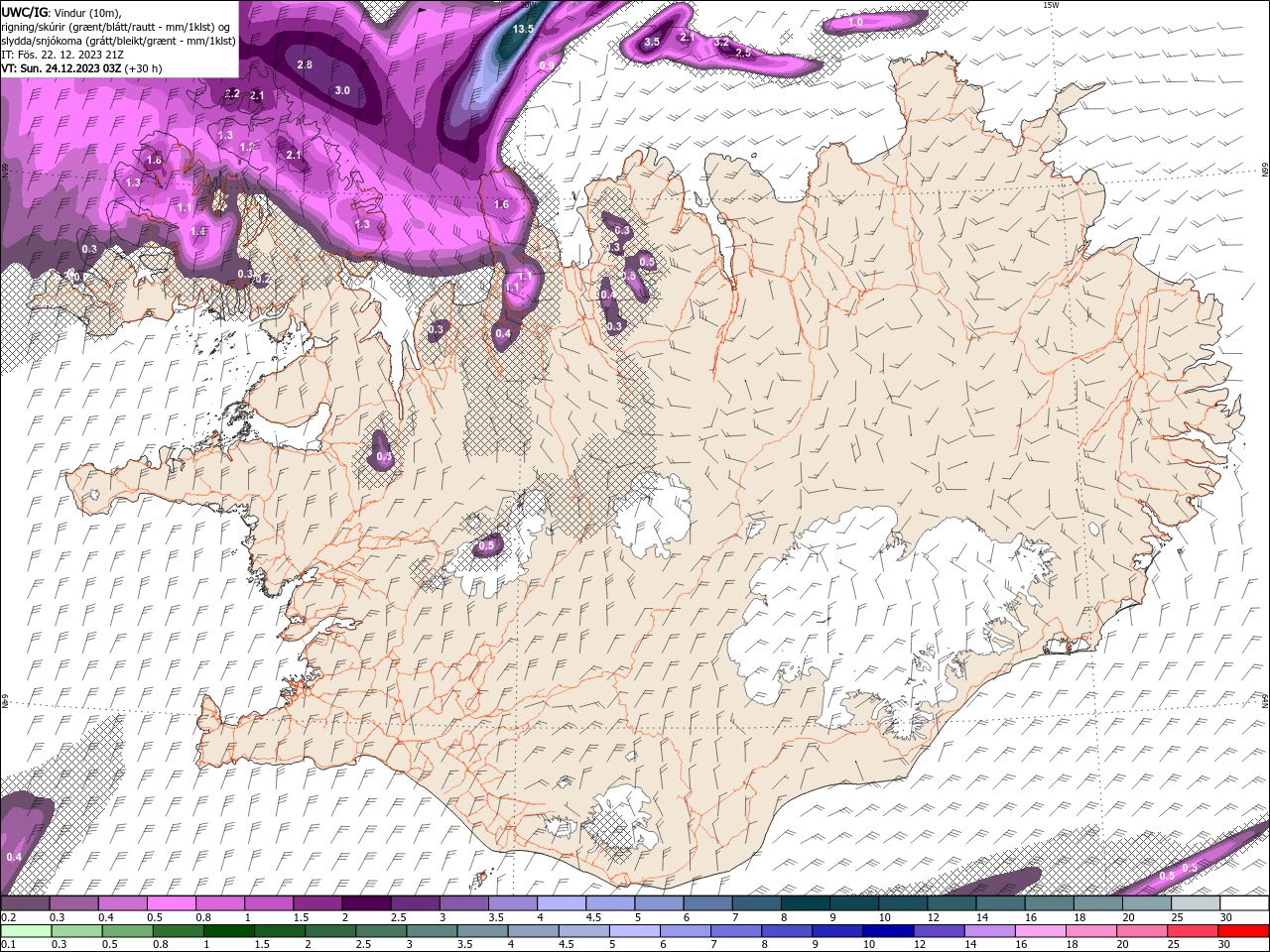Click deep blue 10 swatch in rain scale
Image resolution: width=1270 pixels, height=952 pixels.
point(888,930)
